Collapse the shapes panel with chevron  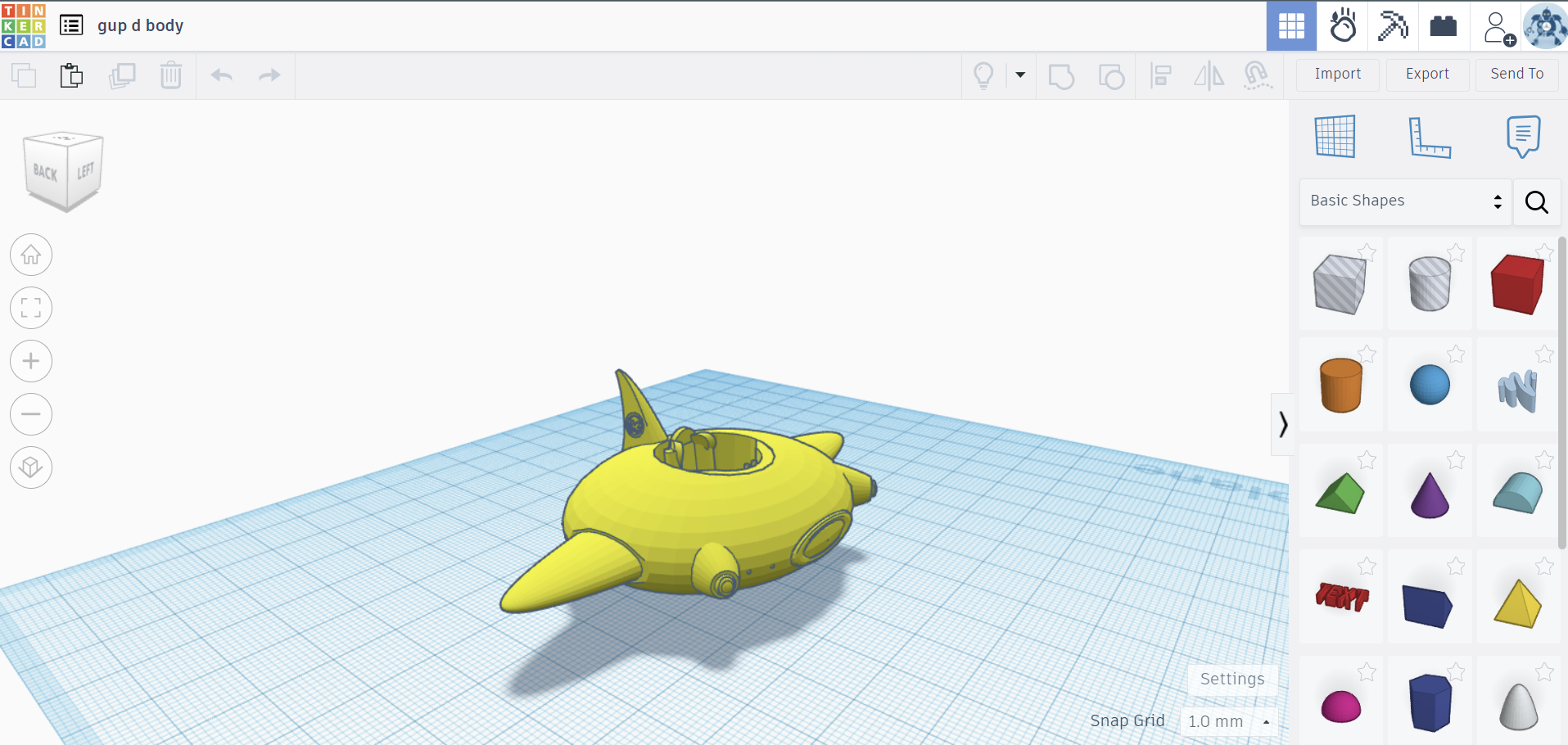1282,424
